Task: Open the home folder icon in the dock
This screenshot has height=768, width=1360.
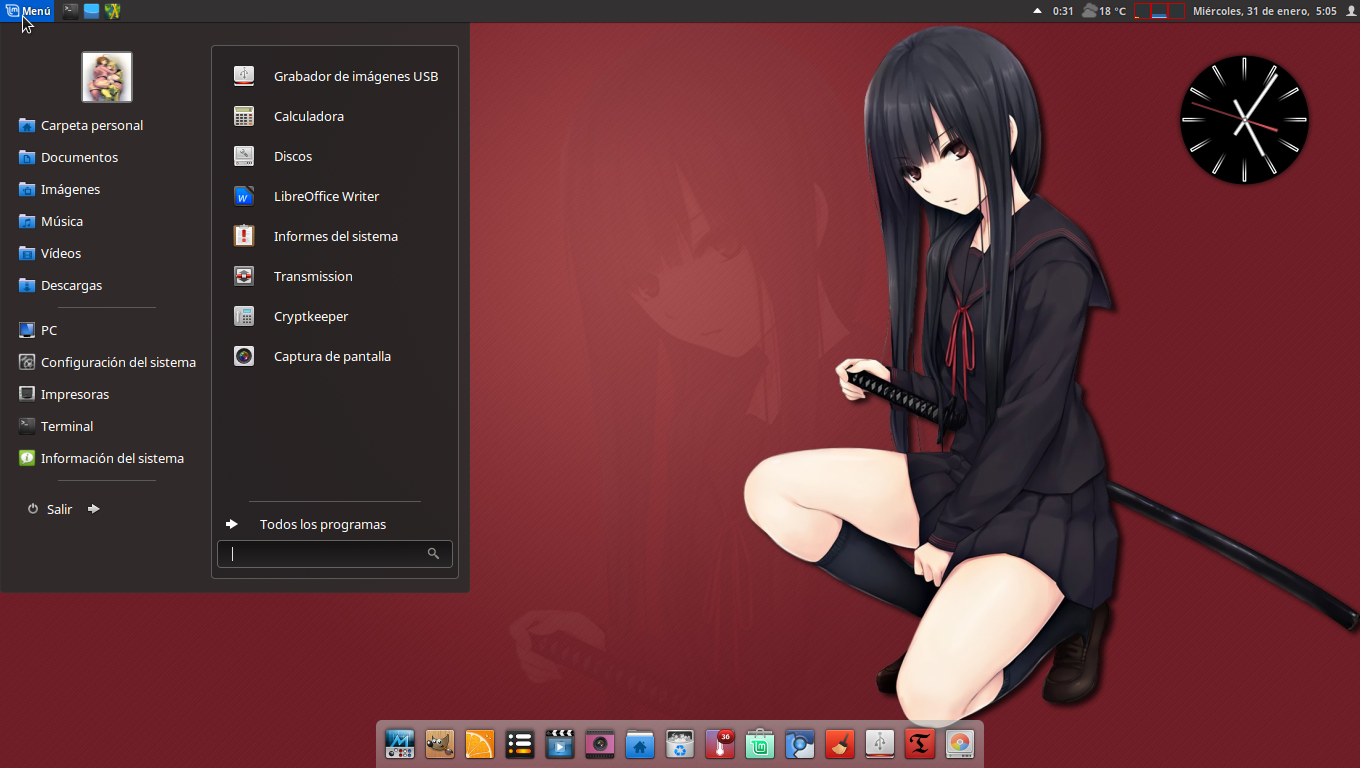Action: click(x=640, y=743)
